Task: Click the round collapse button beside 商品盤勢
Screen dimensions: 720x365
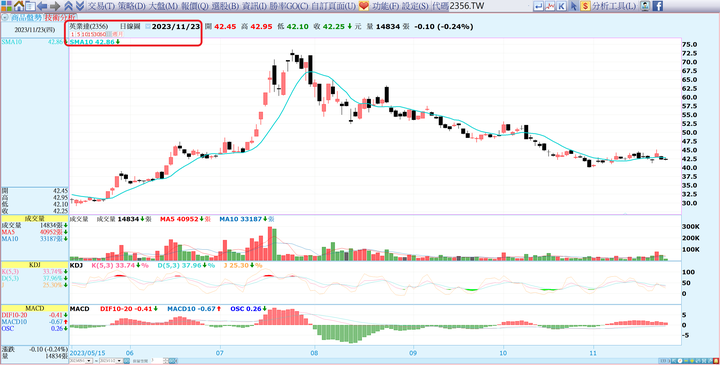Action: point(5,17)
